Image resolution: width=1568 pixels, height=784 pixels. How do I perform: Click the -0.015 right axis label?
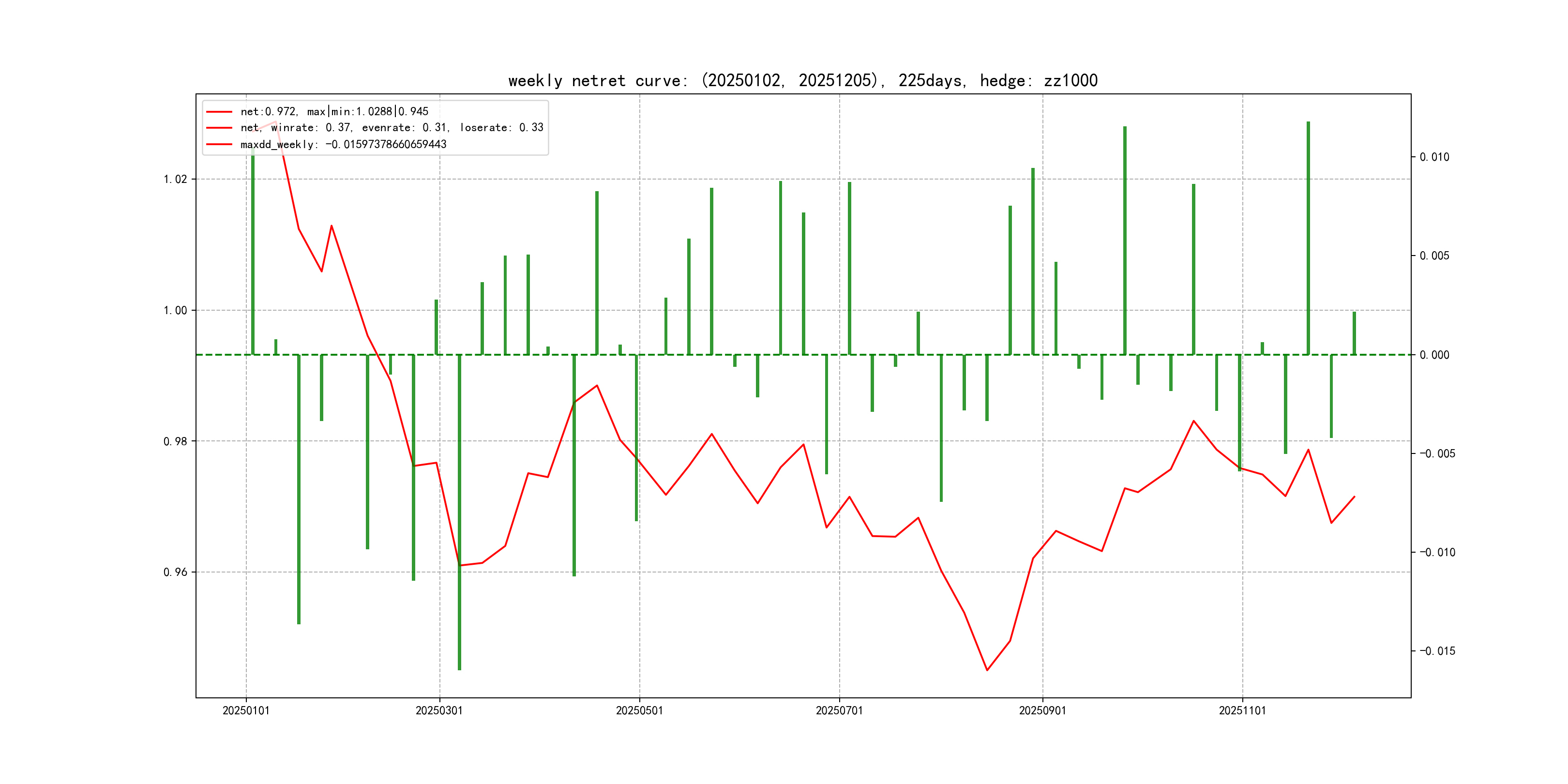[x=1437, y=651]
